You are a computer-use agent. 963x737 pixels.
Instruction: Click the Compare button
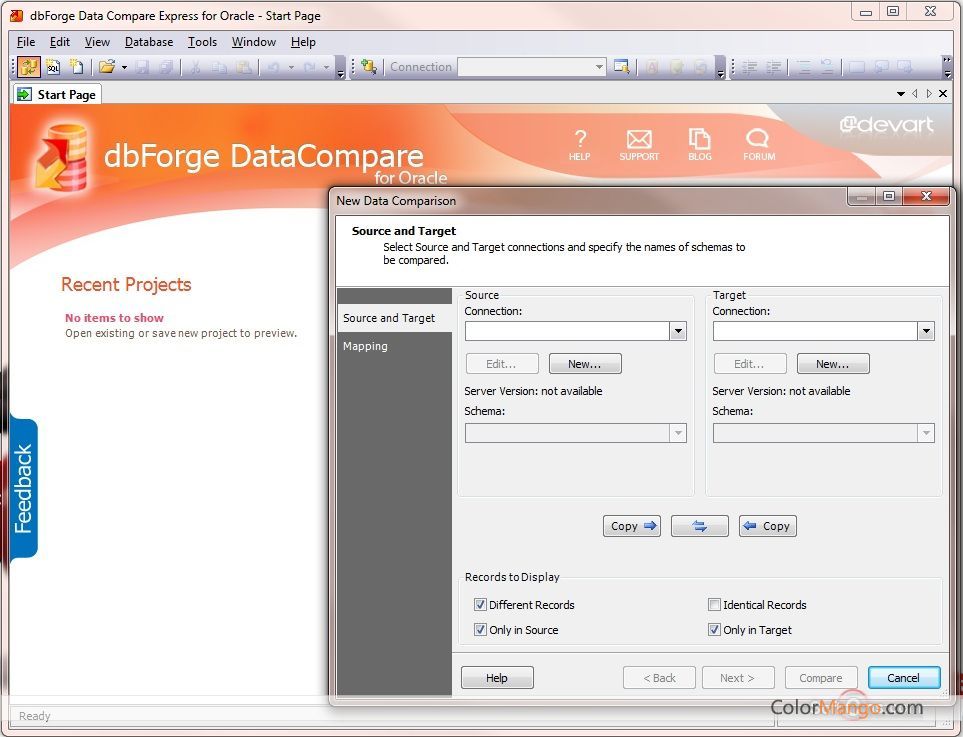pos(820,677)
